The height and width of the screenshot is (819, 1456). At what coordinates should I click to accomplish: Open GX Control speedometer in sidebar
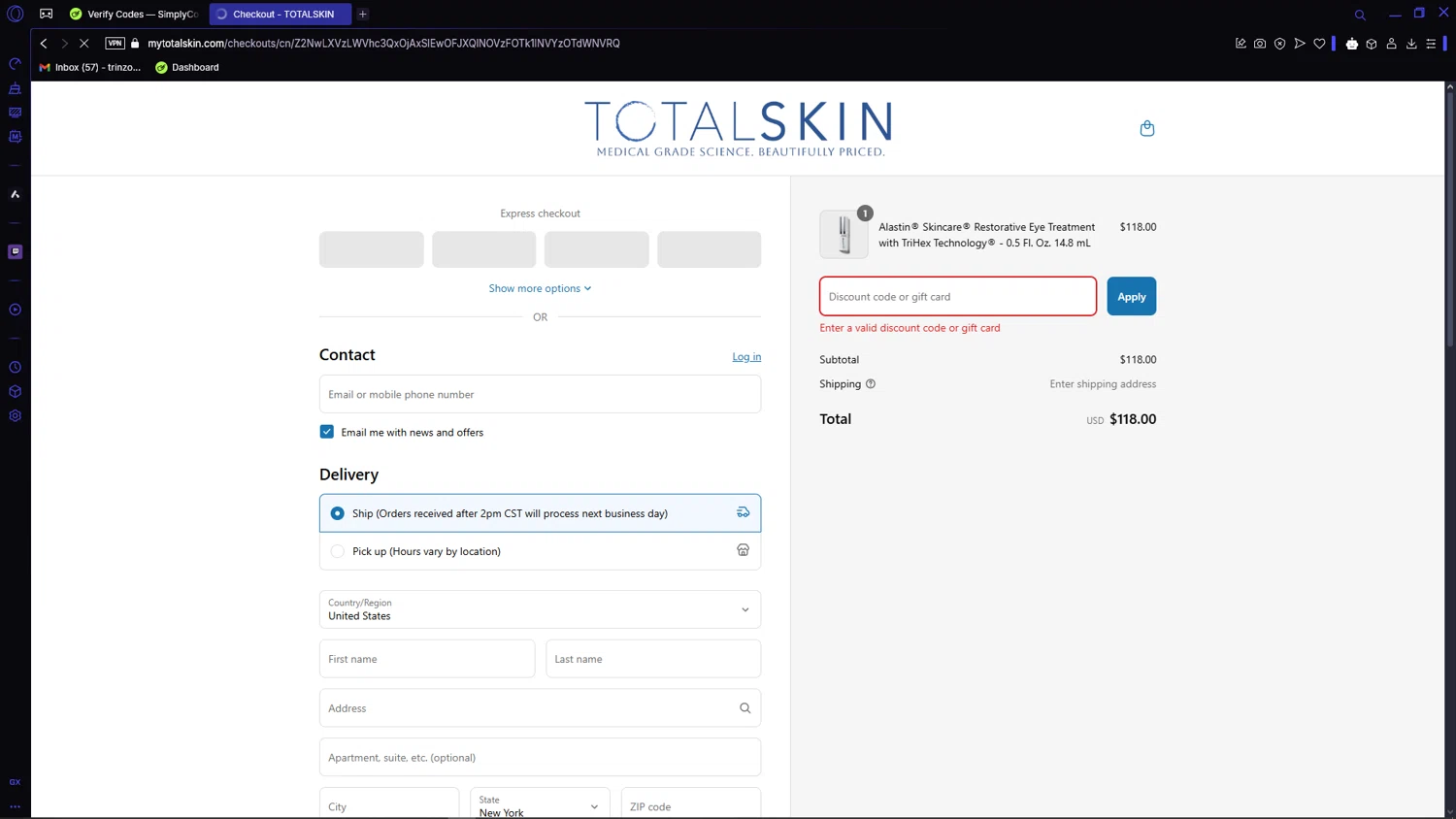16,64
